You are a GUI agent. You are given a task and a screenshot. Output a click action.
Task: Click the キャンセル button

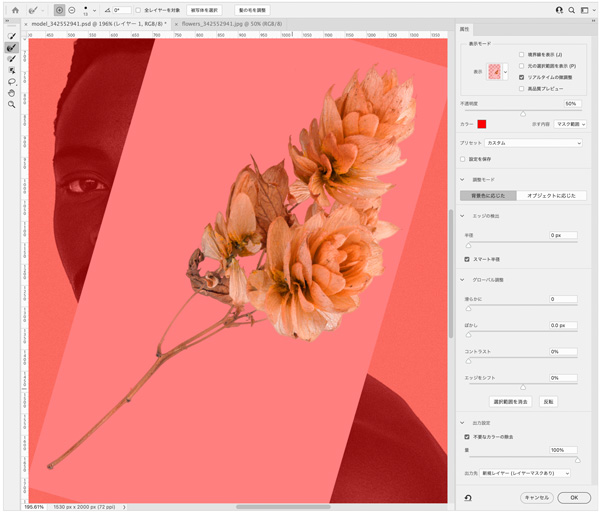point(536,498)
